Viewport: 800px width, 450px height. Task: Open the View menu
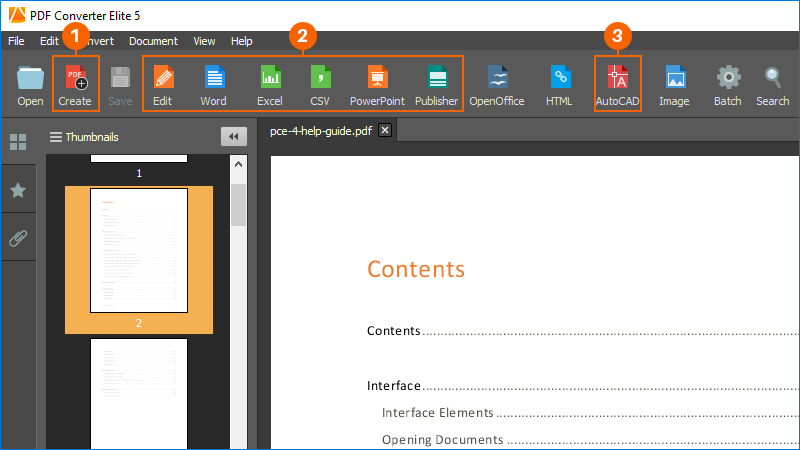click(204, 41)
